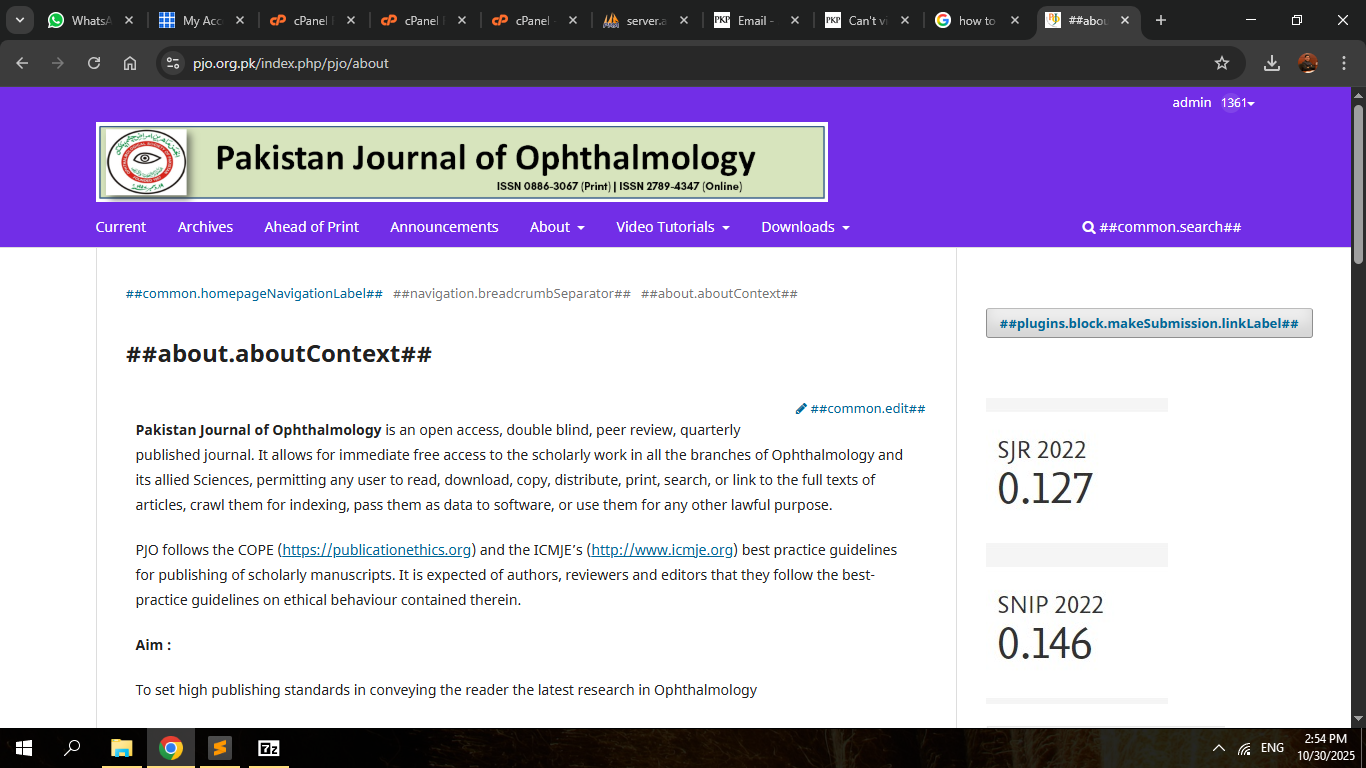This screenshot has width=1366, height=768.
Task: Click the make submission button
Action: 1148,324
